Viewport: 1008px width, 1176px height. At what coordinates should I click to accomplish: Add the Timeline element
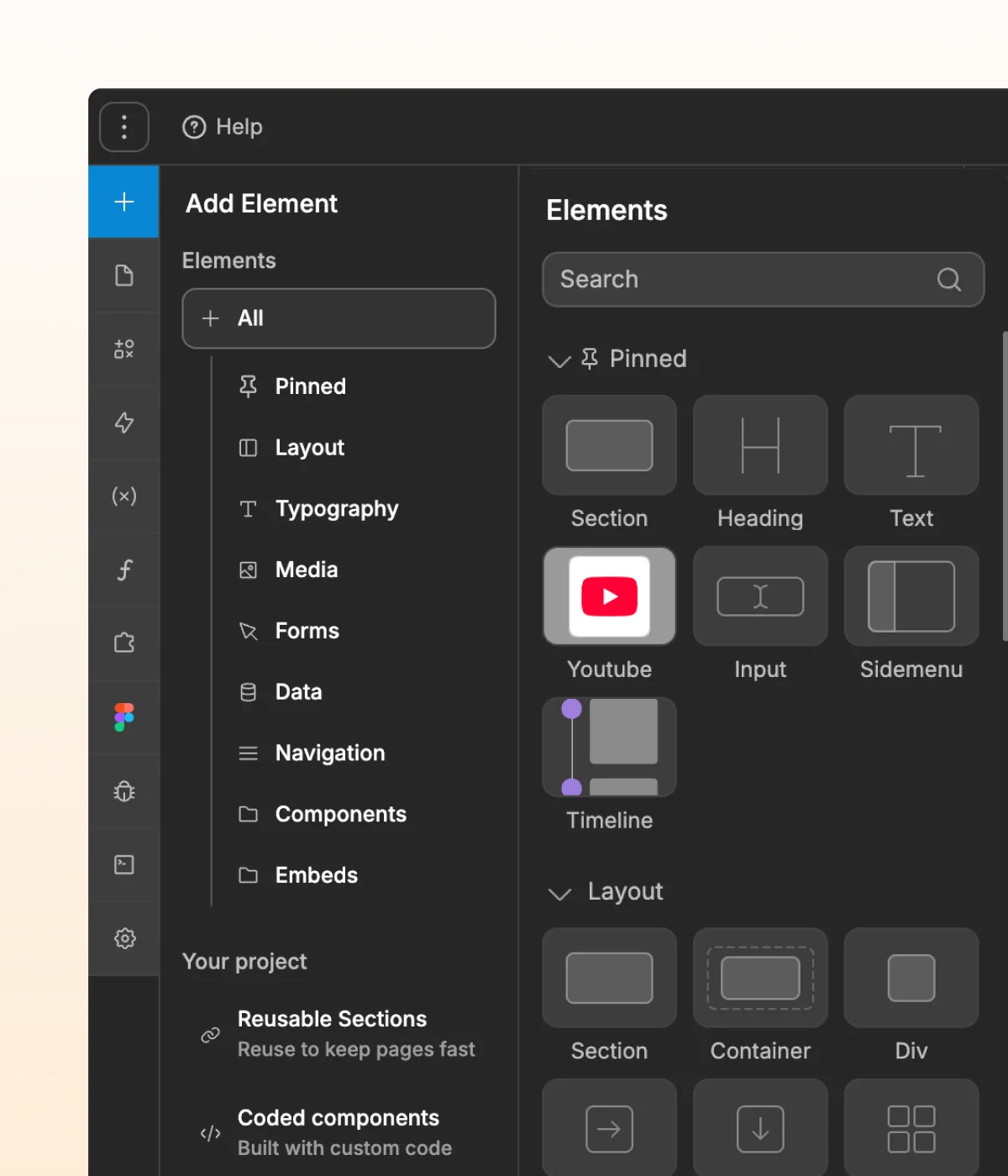coord(609,747)
